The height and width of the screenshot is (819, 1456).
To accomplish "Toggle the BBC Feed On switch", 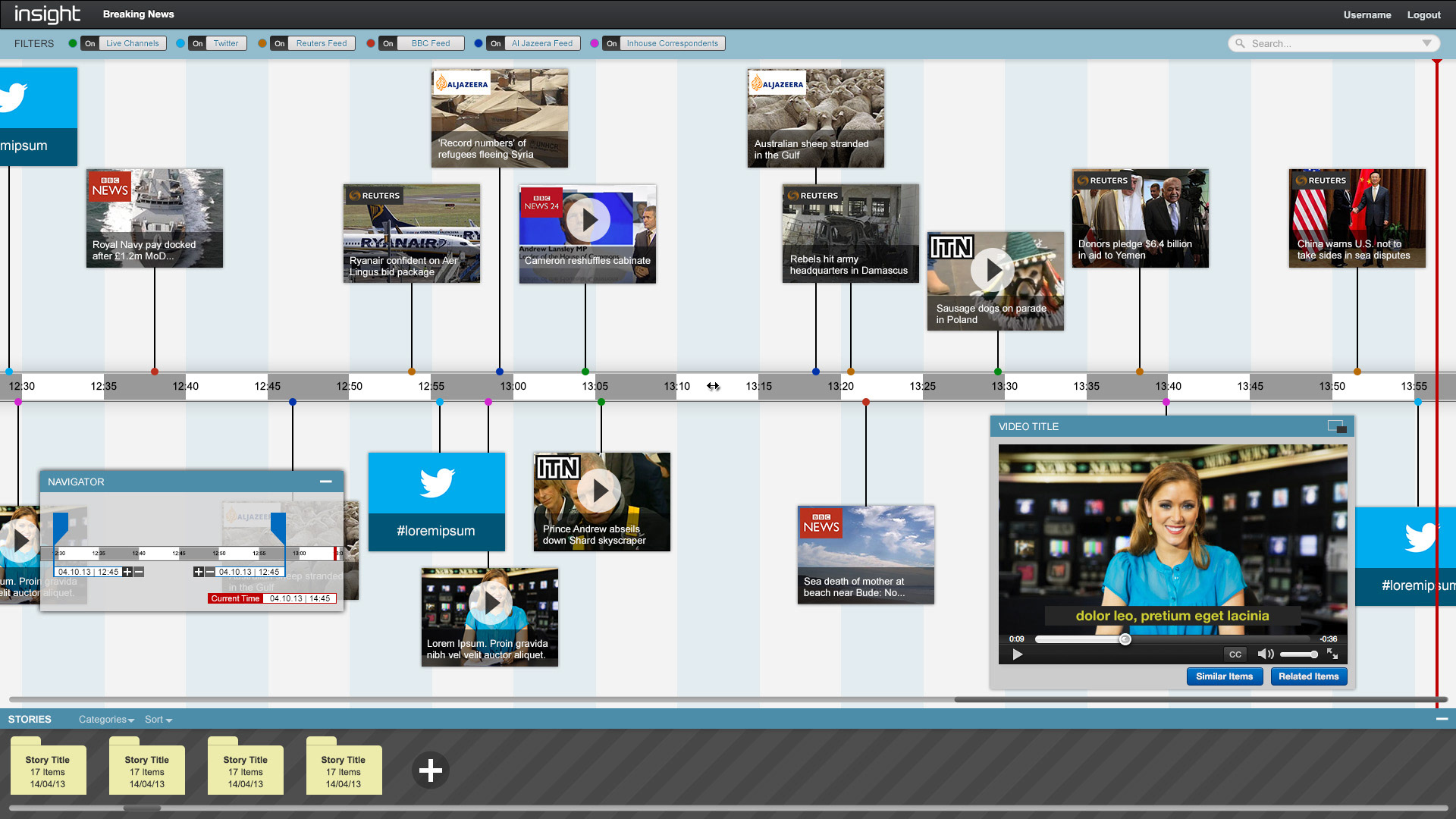I will click(x=388, y=43).
